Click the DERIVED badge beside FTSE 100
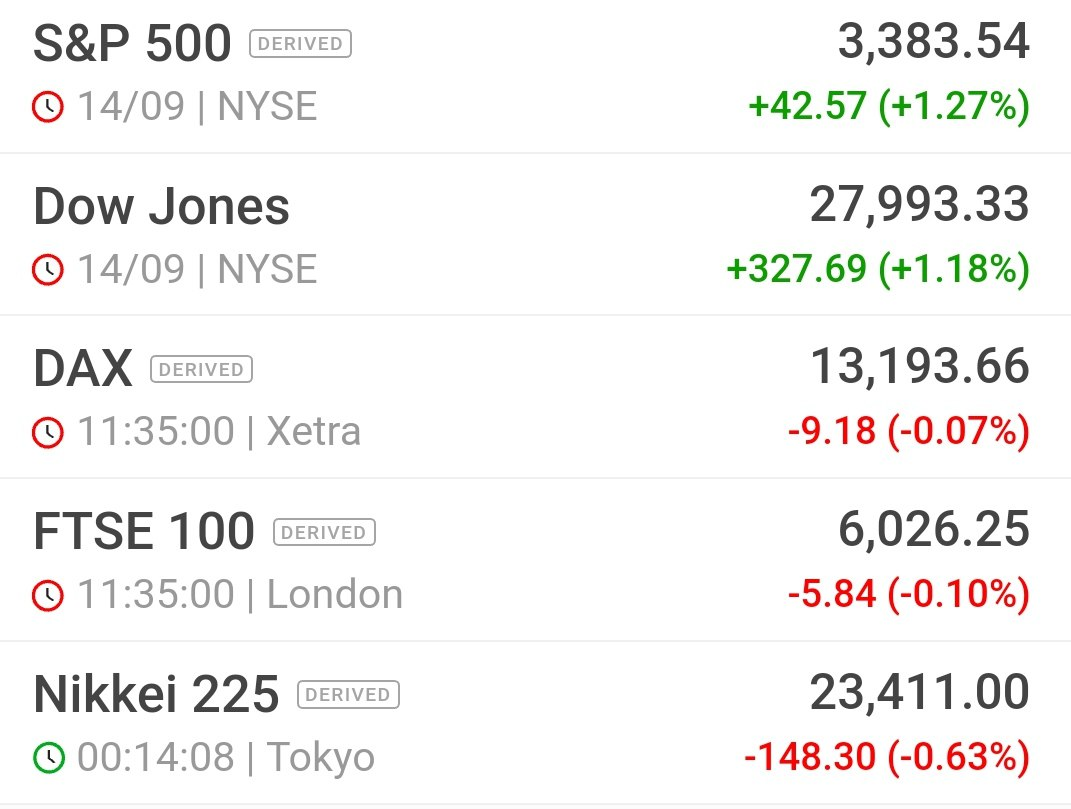The image size is (1071, 809). pyautogui.click(x=324, y=532)
